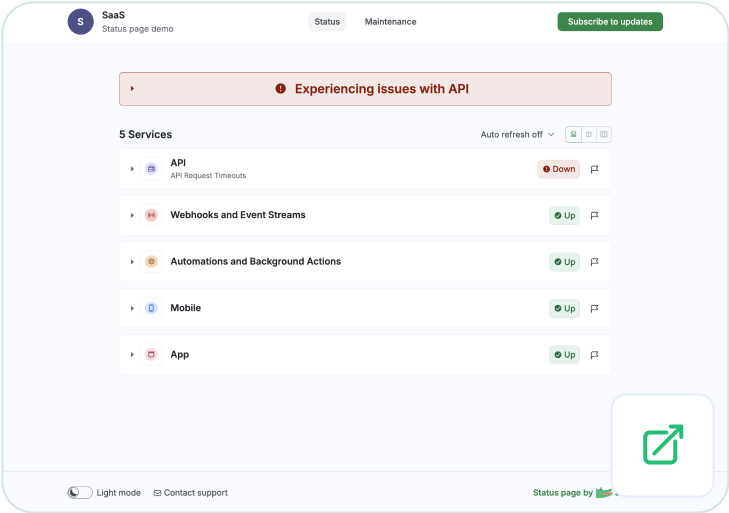Click the Up badge for Mobile
The image size is (729, 513).
(x=564, y=308)
